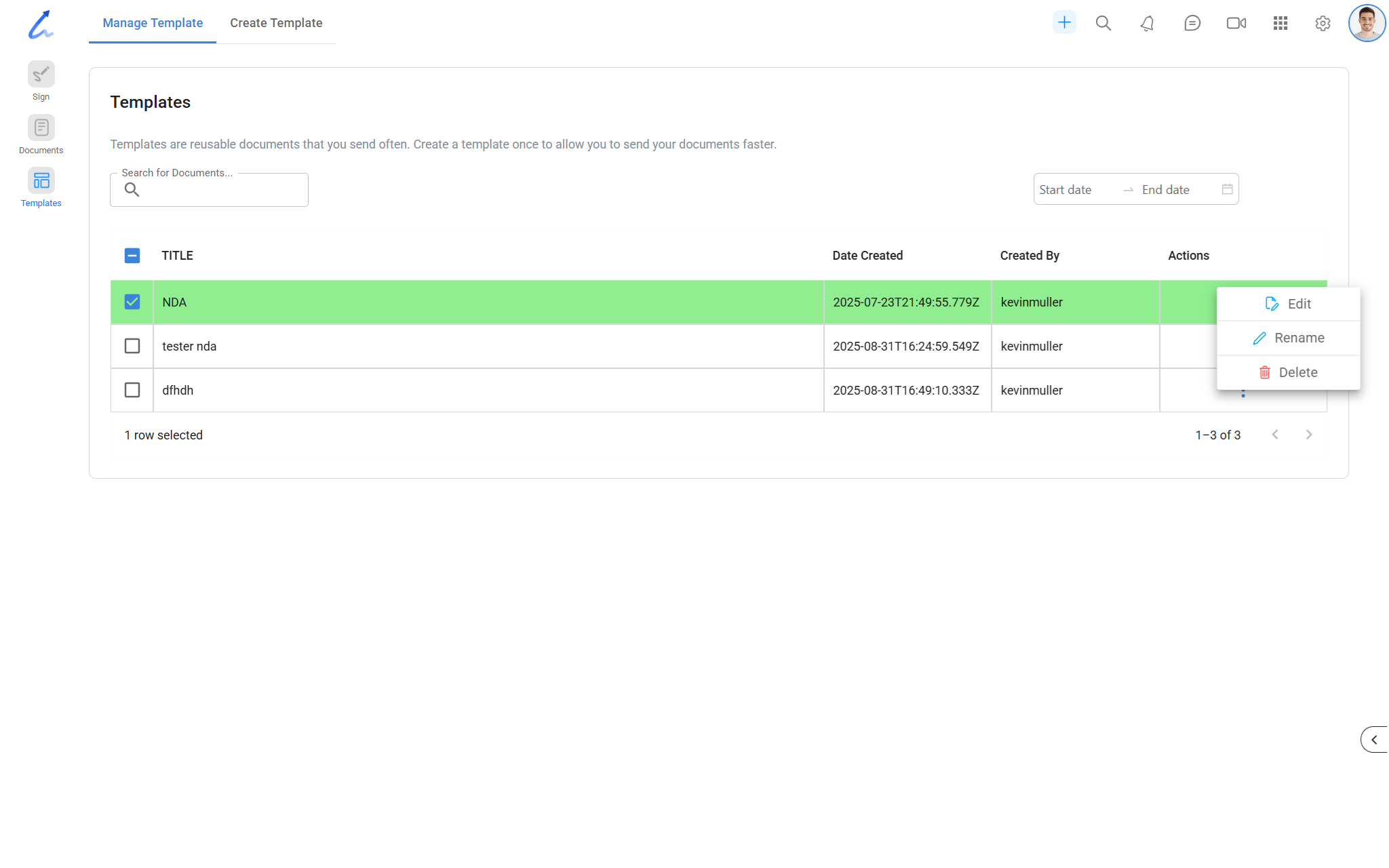This screenshot has height=868, width=1389.
Task: Select the tester nda row checkbox
Action: (x=132, y=347)
